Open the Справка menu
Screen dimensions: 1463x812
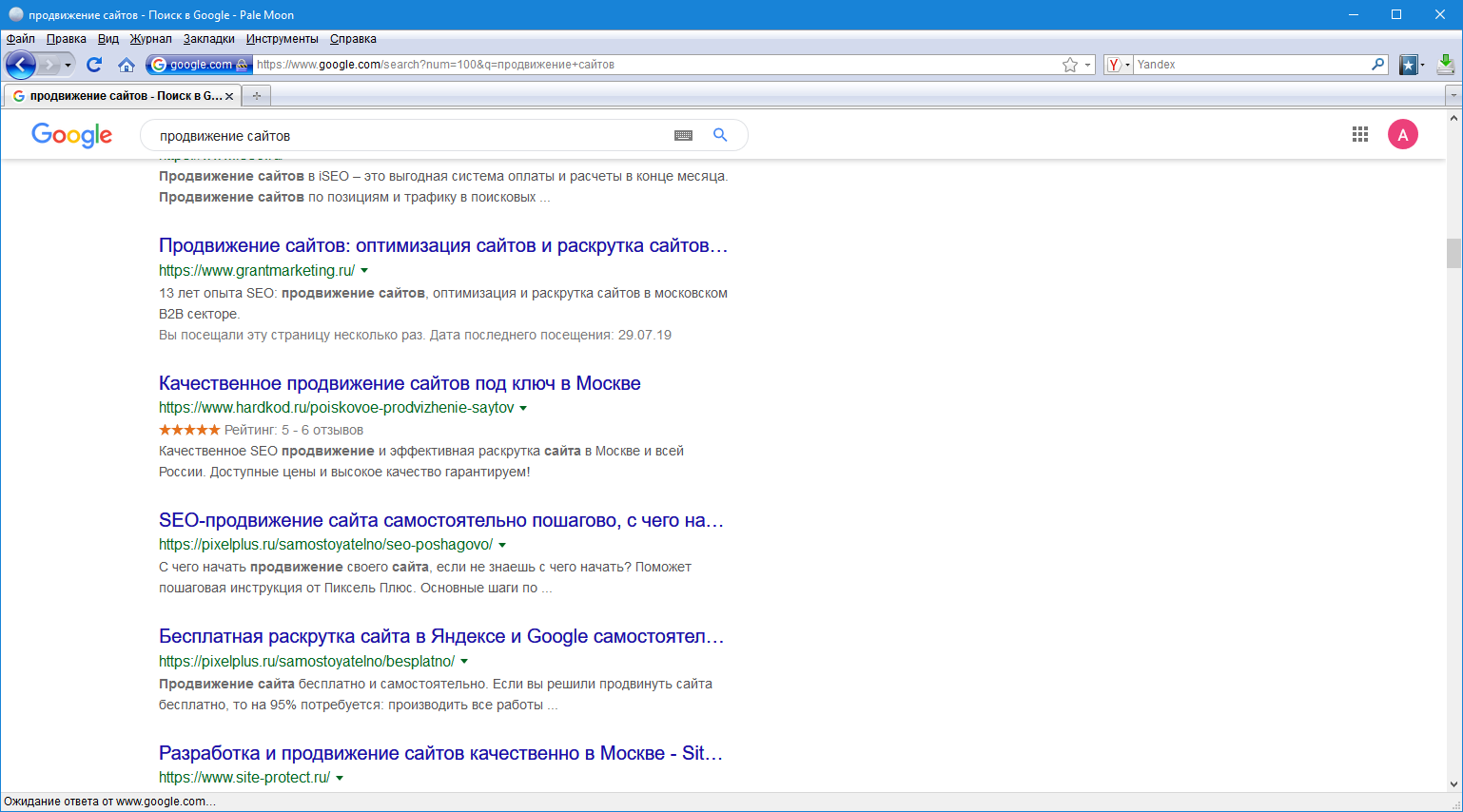coord(353,39)
